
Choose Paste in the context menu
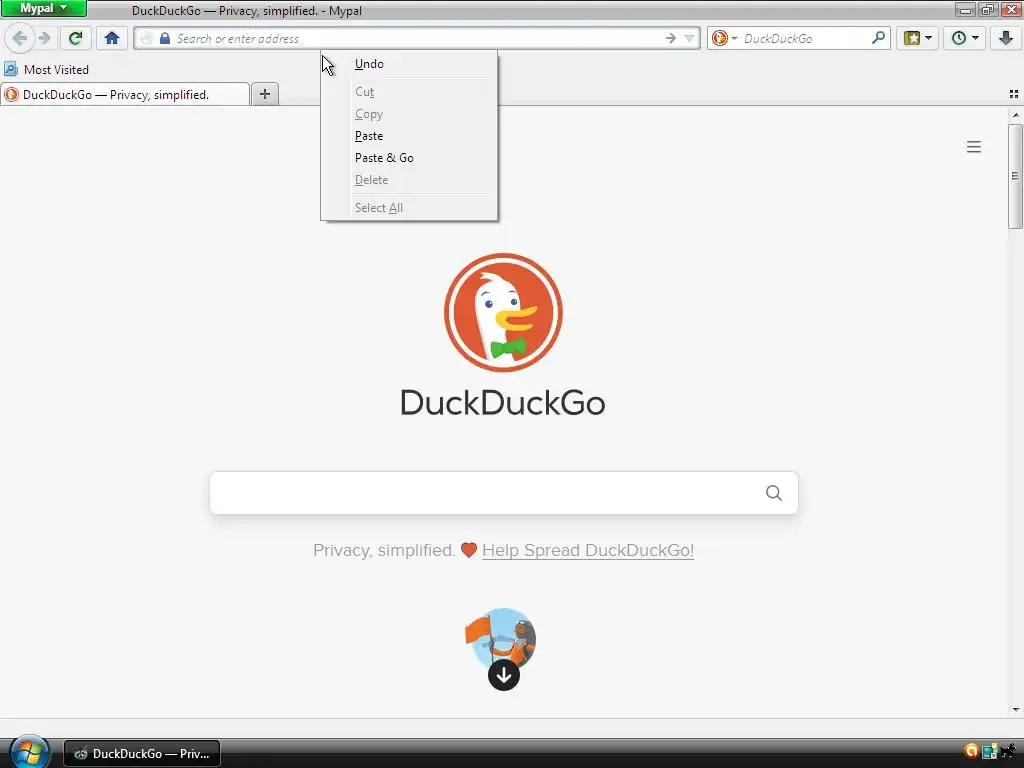pyautogui.click(x=409, y=136)
